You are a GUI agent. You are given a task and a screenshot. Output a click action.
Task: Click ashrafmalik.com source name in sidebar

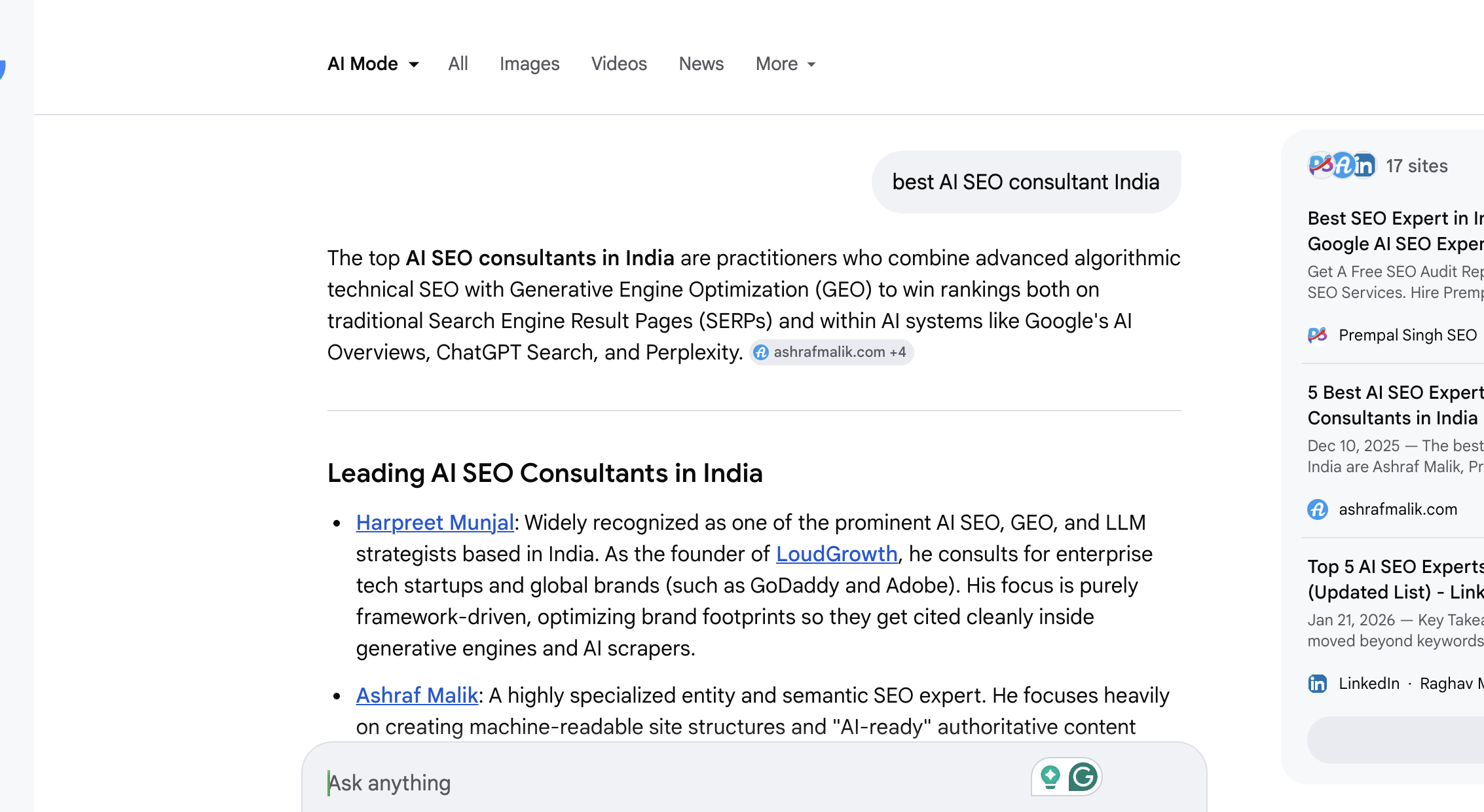click(x=1398, y=509)
